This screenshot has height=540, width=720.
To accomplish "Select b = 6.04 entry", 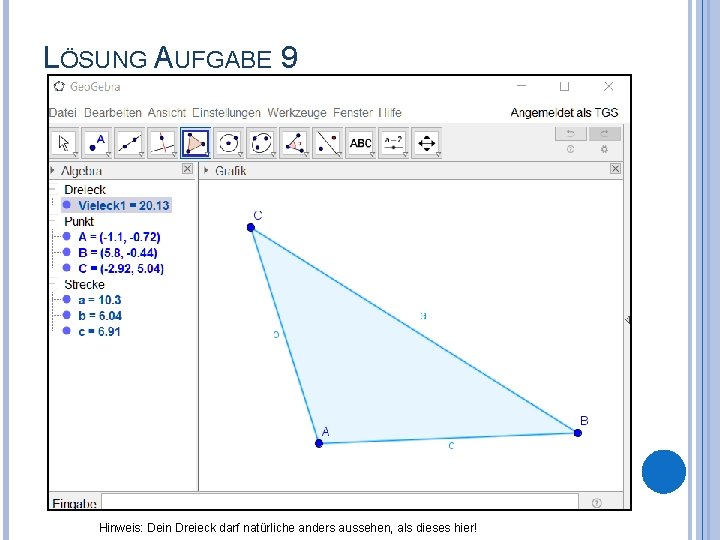I will (100, 315).
